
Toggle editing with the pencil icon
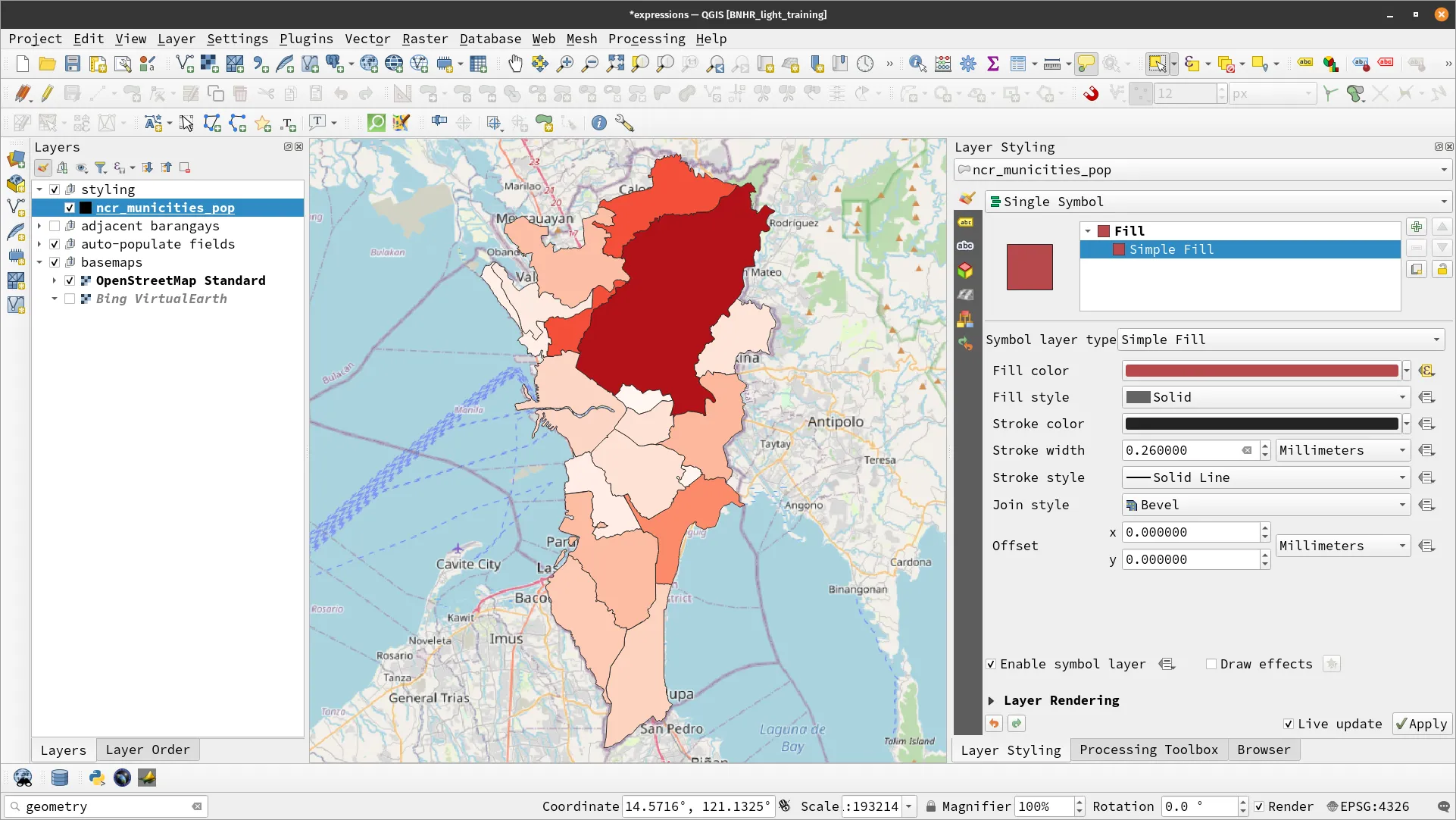[46, 93]
